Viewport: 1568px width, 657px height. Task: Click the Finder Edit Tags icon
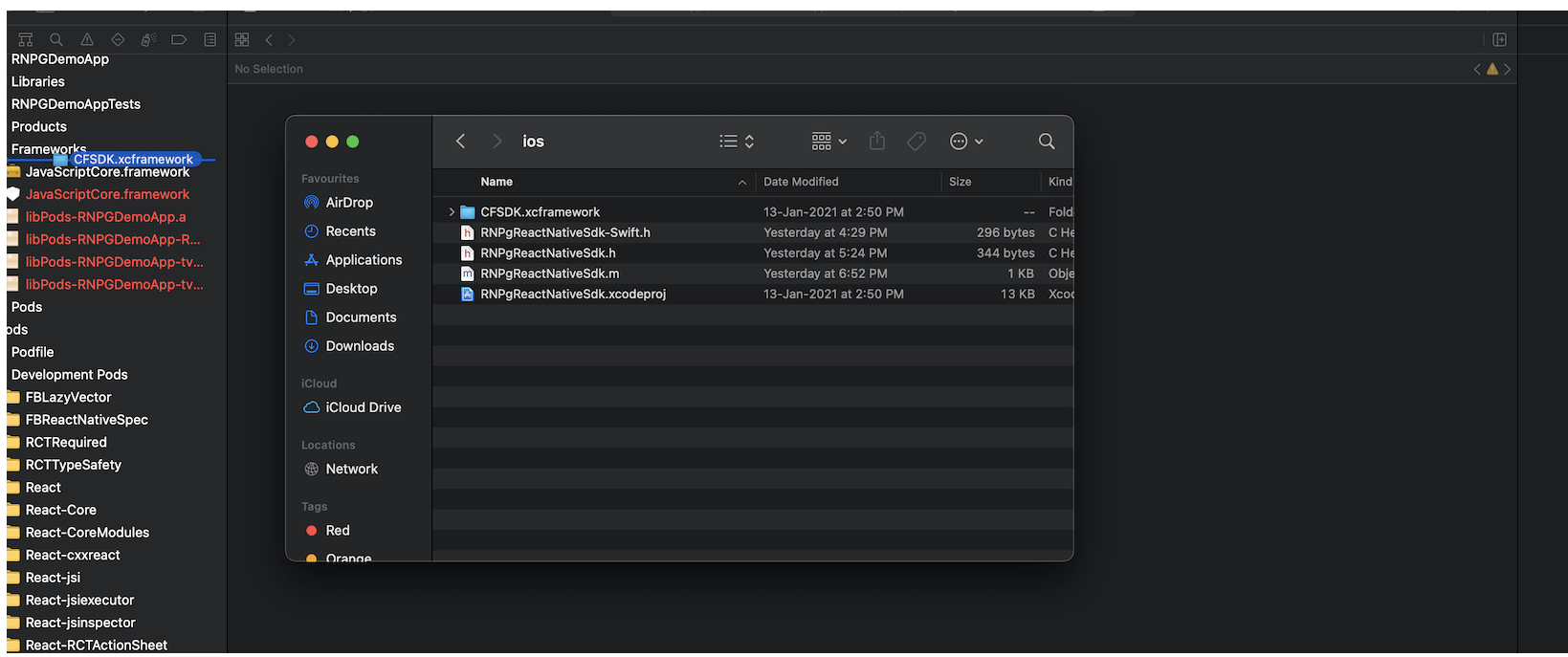click(917, 142)
